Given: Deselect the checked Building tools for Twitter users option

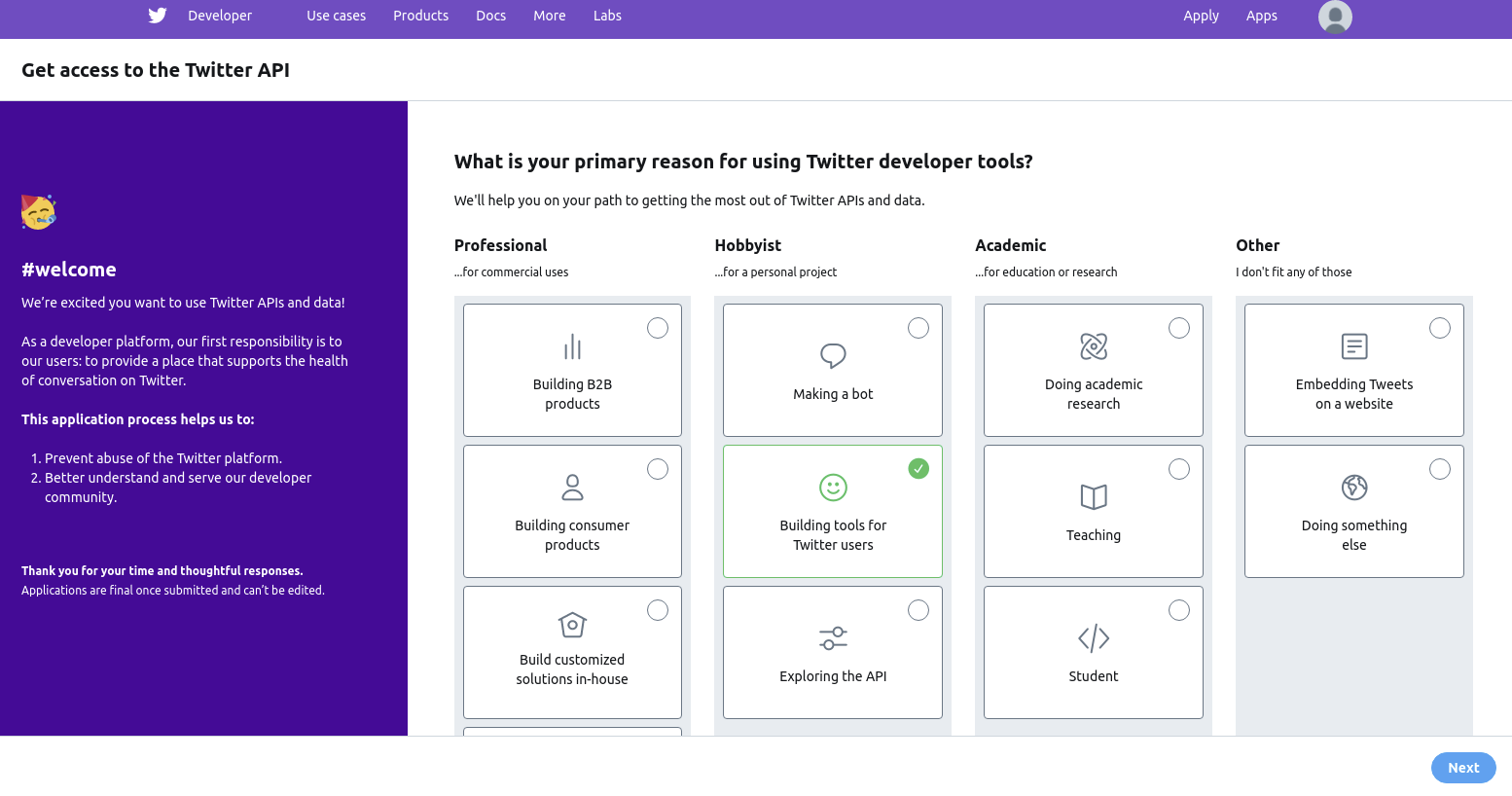Looking at the screenshot, I should (918, 469).
